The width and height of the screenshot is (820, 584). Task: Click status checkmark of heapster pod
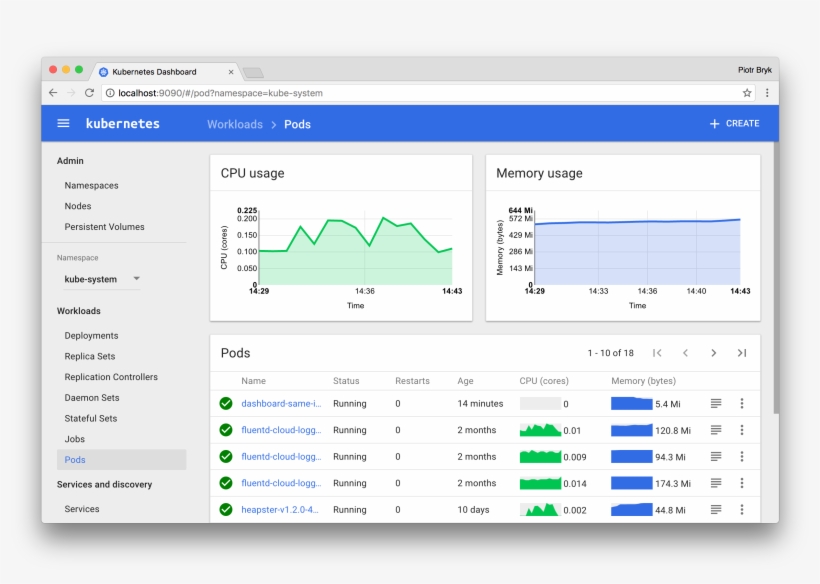tap(226, 509)
